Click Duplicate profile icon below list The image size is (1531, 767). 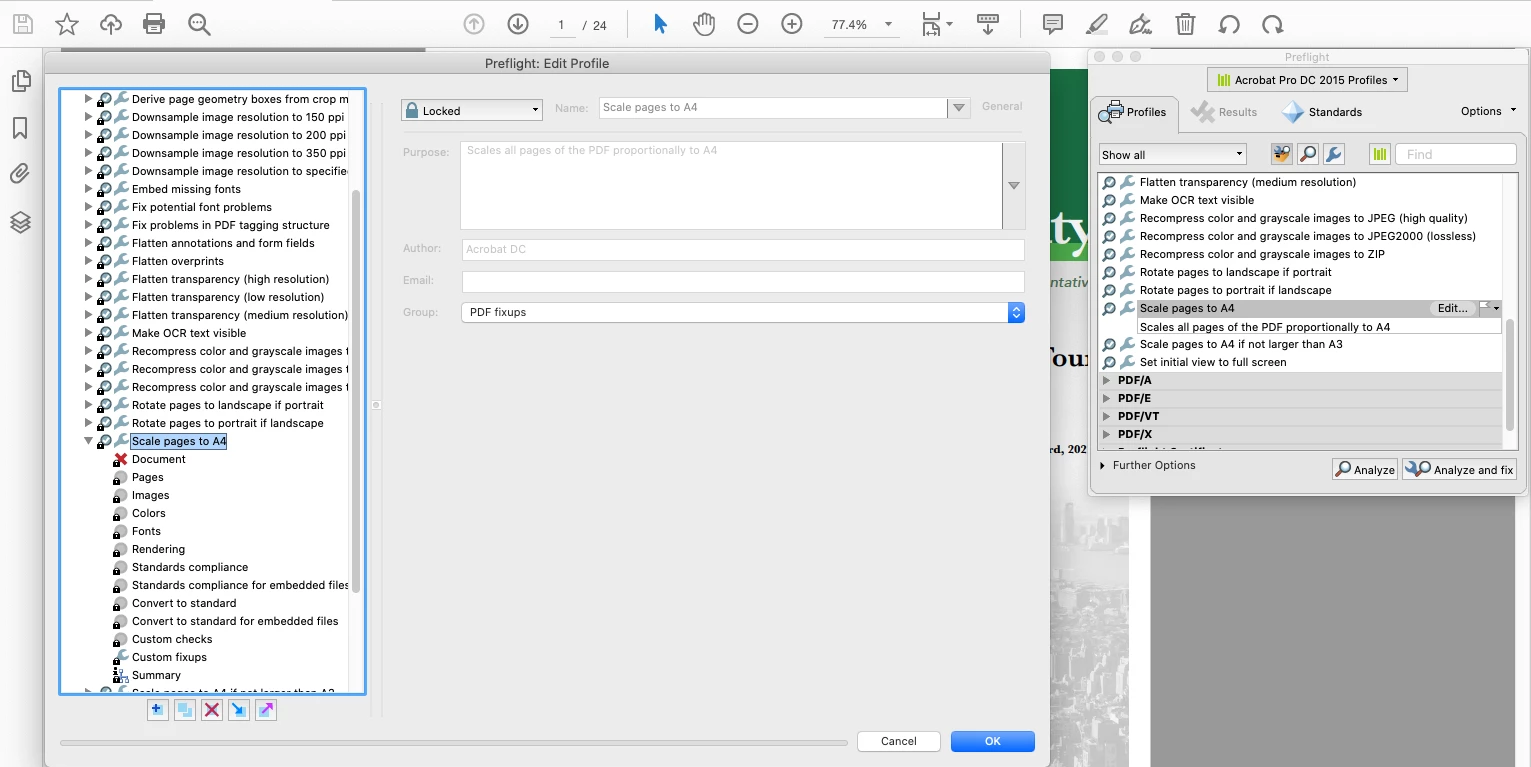point(184,710)
